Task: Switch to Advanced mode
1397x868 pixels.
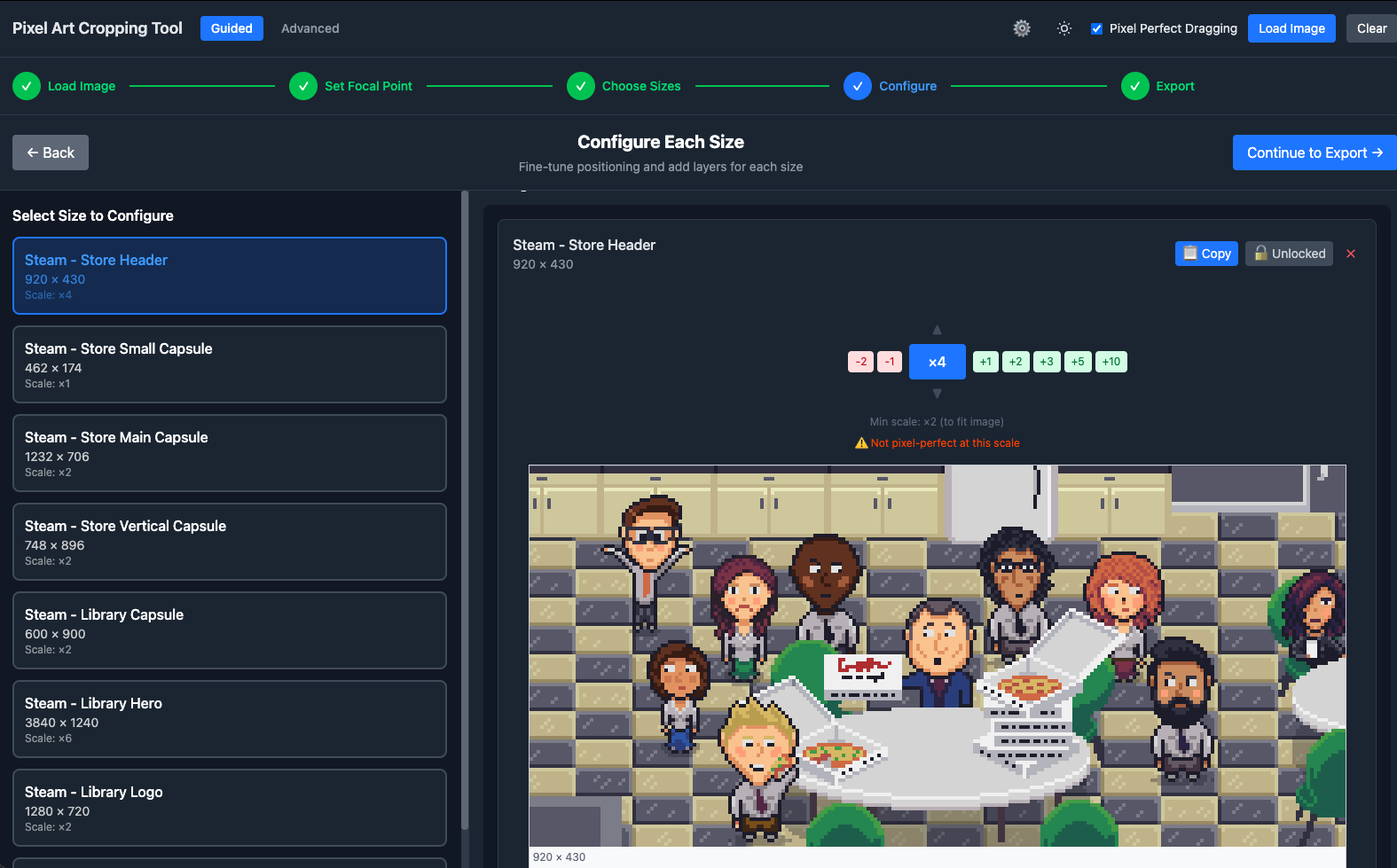Action: coord(310,28)
